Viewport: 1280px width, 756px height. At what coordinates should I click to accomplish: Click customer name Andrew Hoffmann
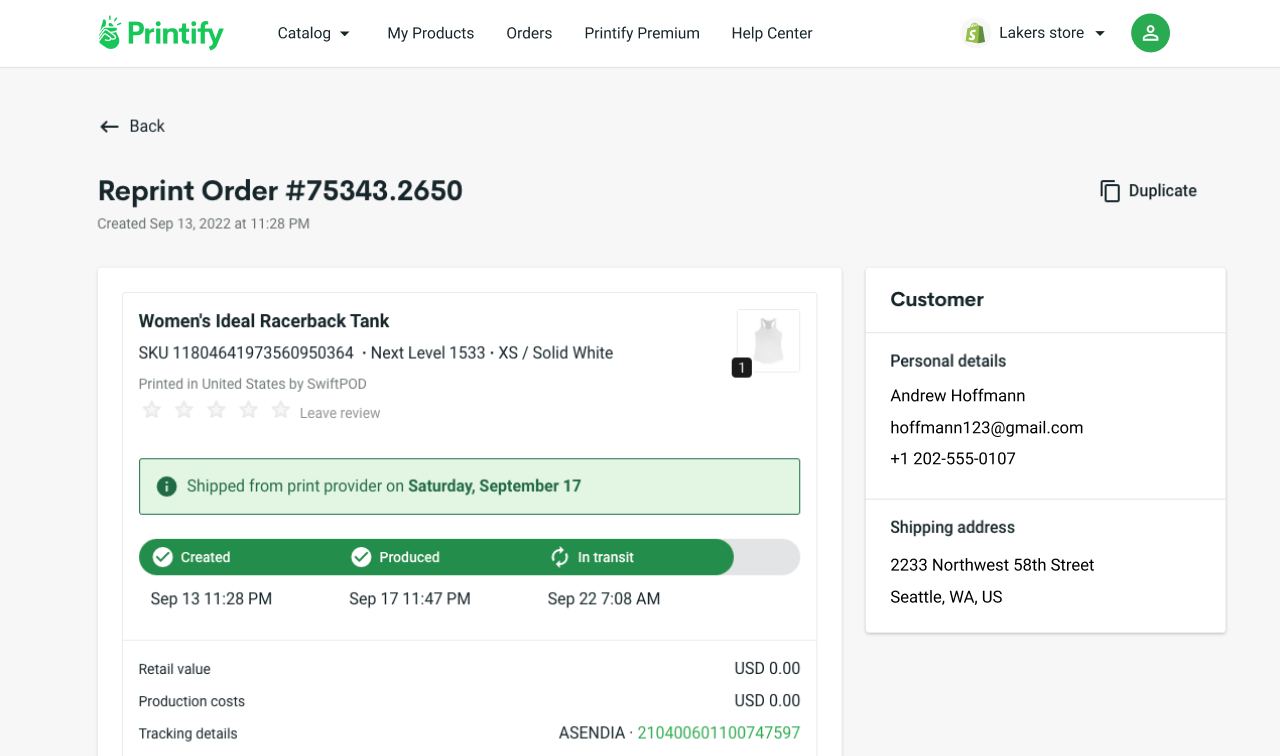click(x=958, y=396)
